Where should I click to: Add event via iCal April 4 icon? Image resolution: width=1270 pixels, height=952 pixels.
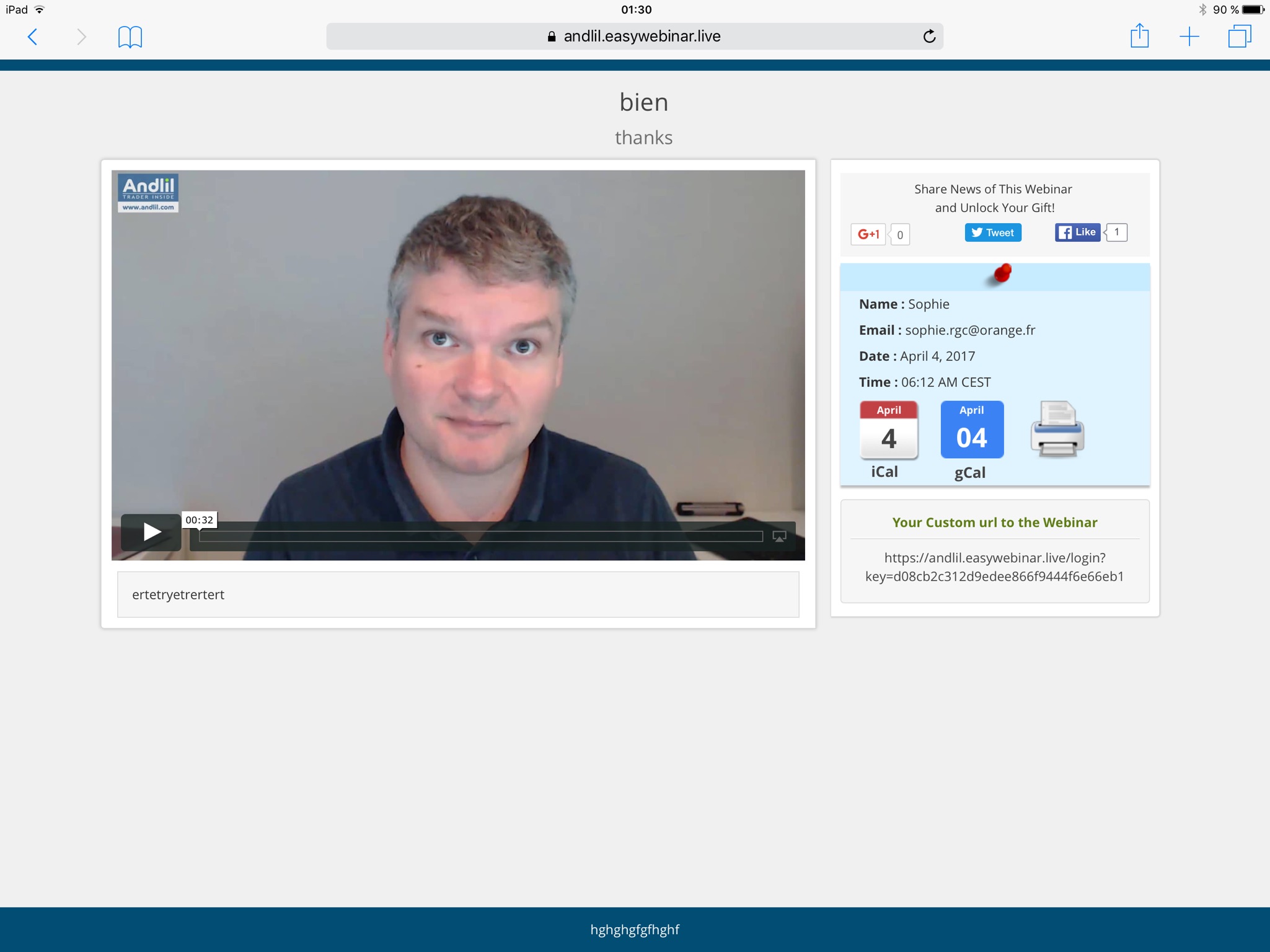888,430
